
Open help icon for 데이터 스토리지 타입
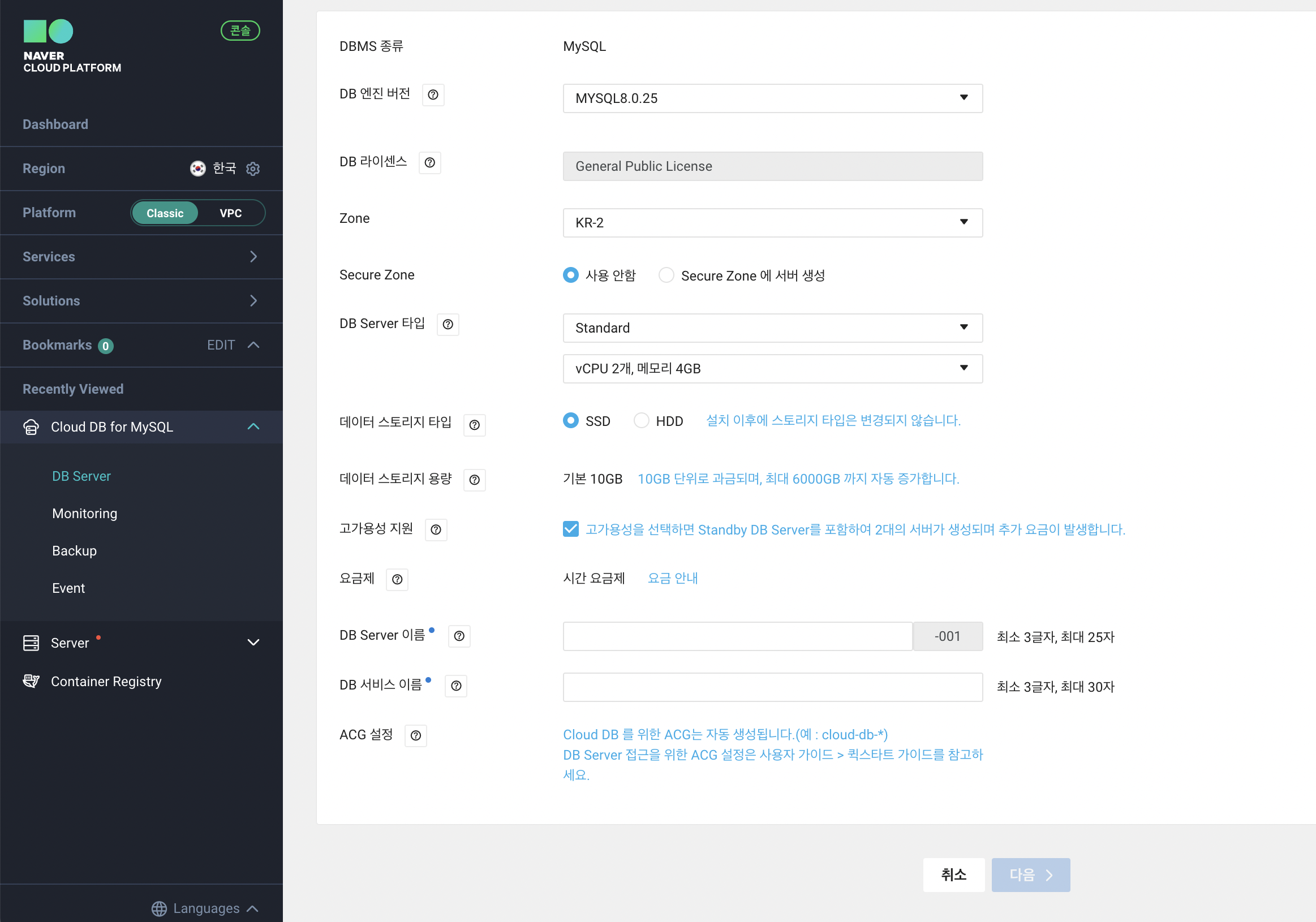pos(474,425)
